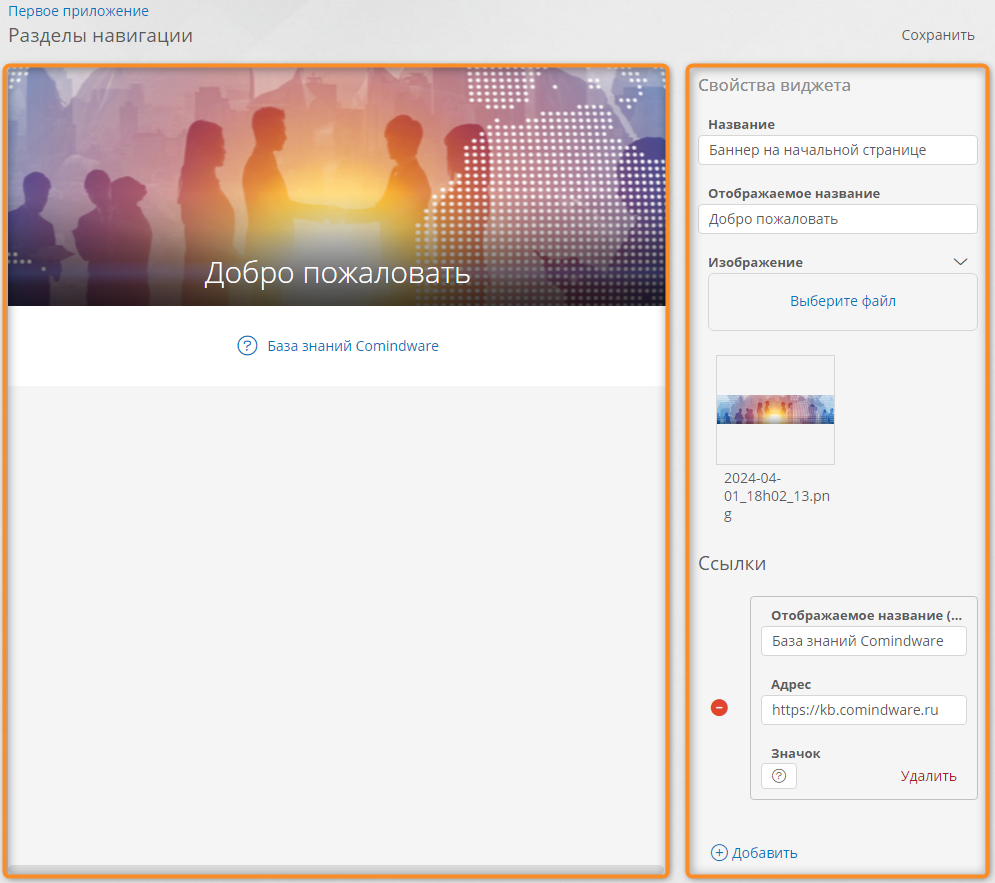
Task: Select the uploaded banner image thumbnail
Action: pos(775,410)
